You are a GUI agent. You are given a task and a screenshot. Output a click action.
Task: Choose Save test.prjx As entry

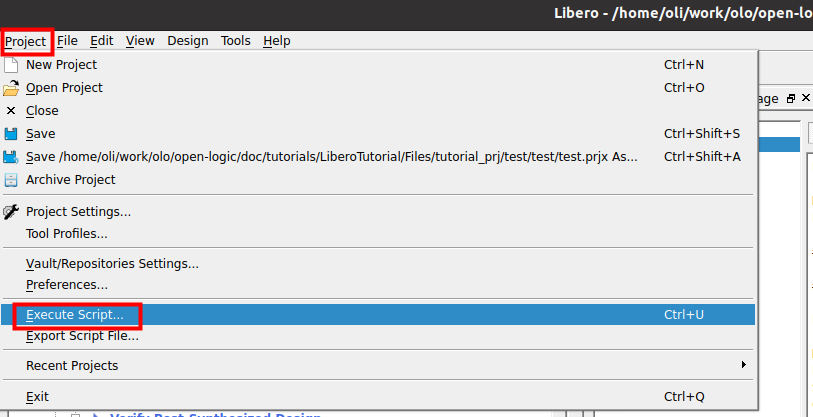click(x=377, y=156)
